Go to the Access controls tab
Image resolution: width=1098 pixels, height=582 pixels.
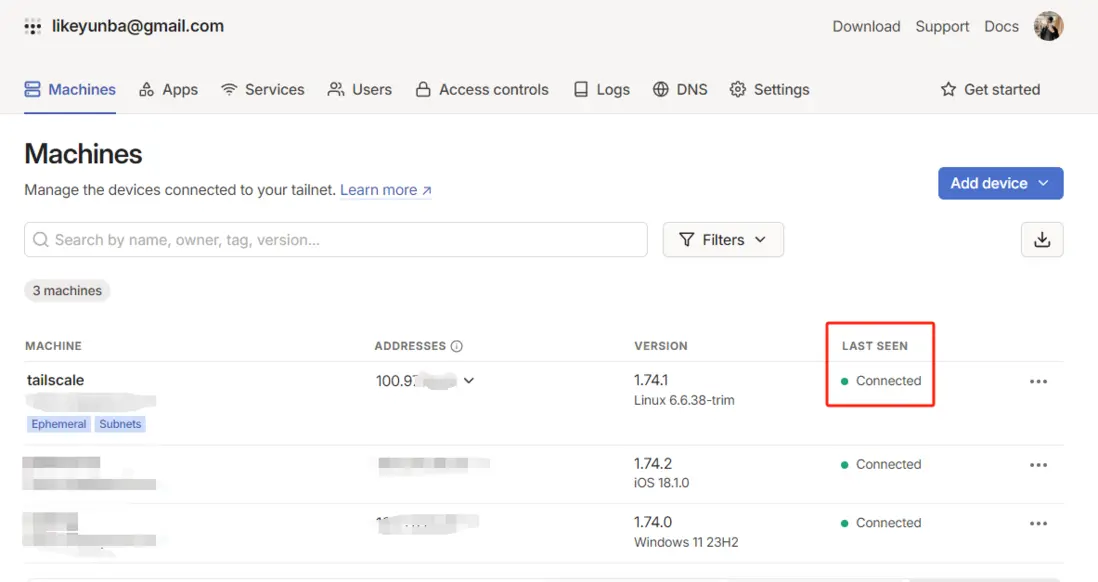tap(482, 89)
